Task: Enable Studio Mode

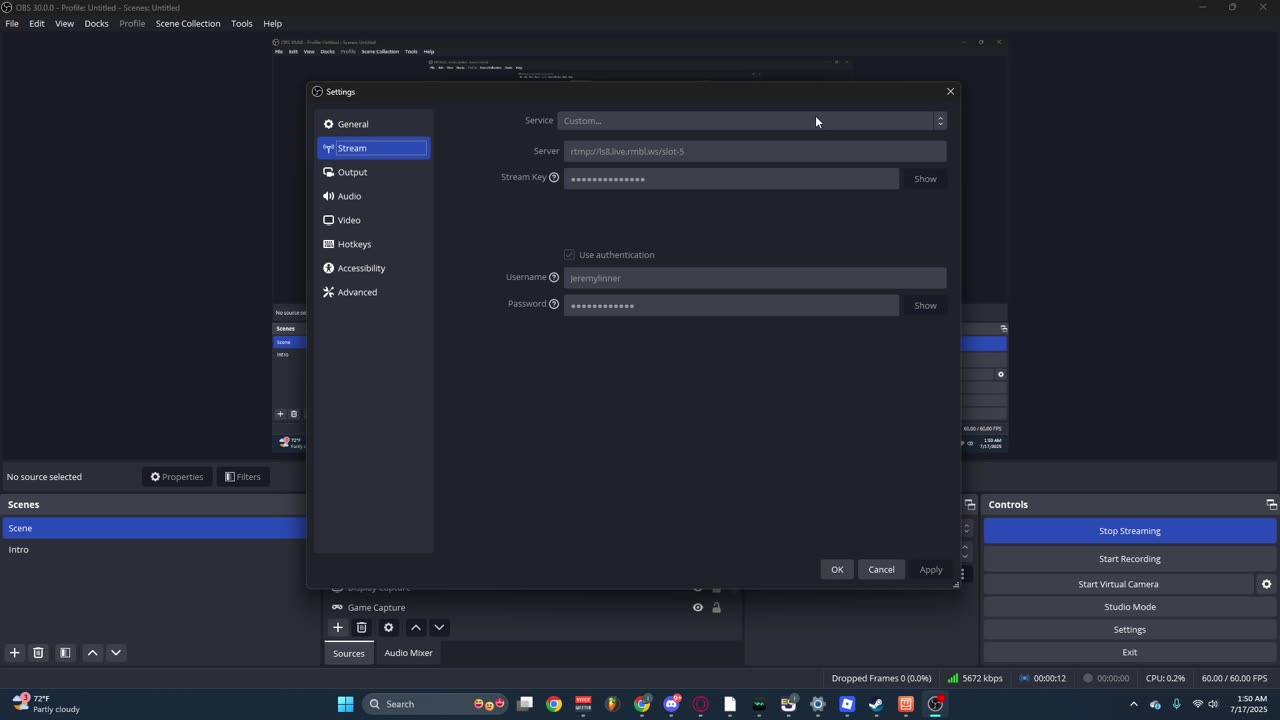Action: tap(1130, 607)
